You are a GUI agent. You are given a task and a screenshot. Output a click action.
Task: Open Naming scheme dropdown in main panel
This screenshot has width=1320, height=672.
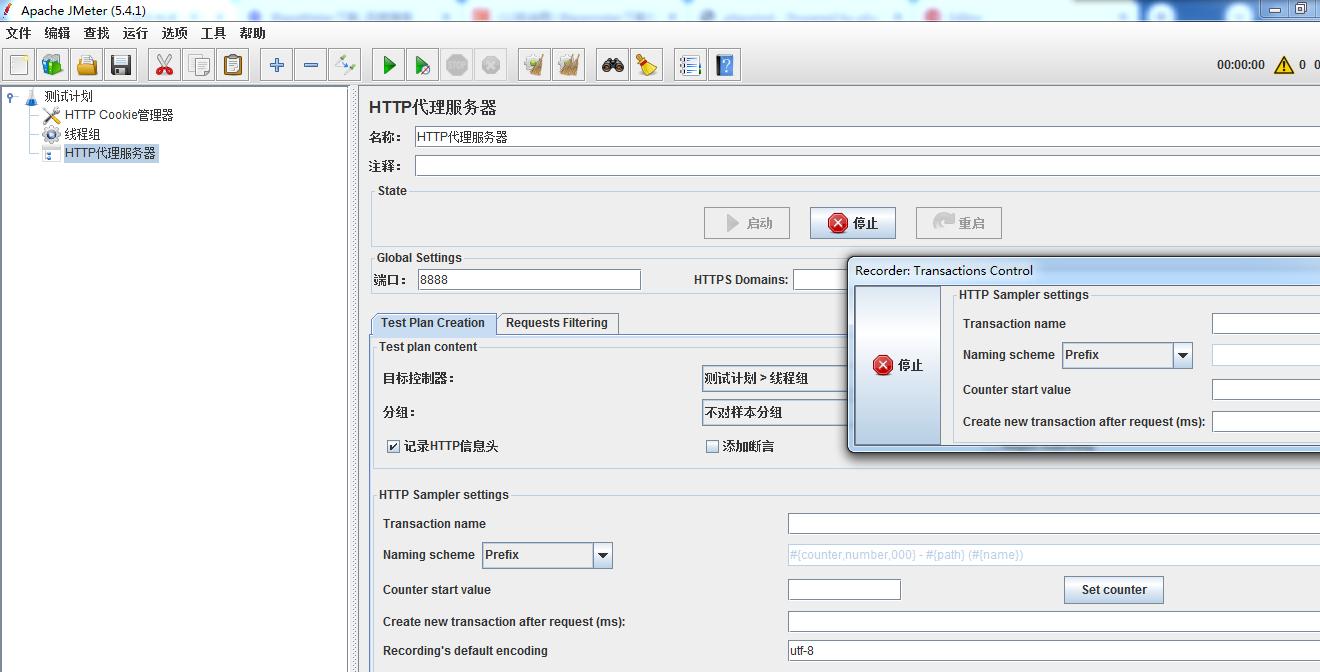(x=547, y=555)
